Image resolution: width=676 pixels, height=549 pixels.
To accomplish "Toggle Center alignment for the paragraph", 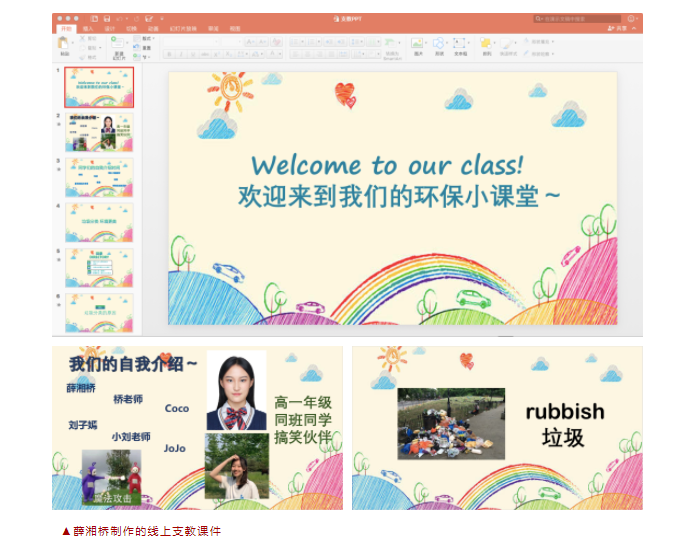I will click(x=308, y=54).
